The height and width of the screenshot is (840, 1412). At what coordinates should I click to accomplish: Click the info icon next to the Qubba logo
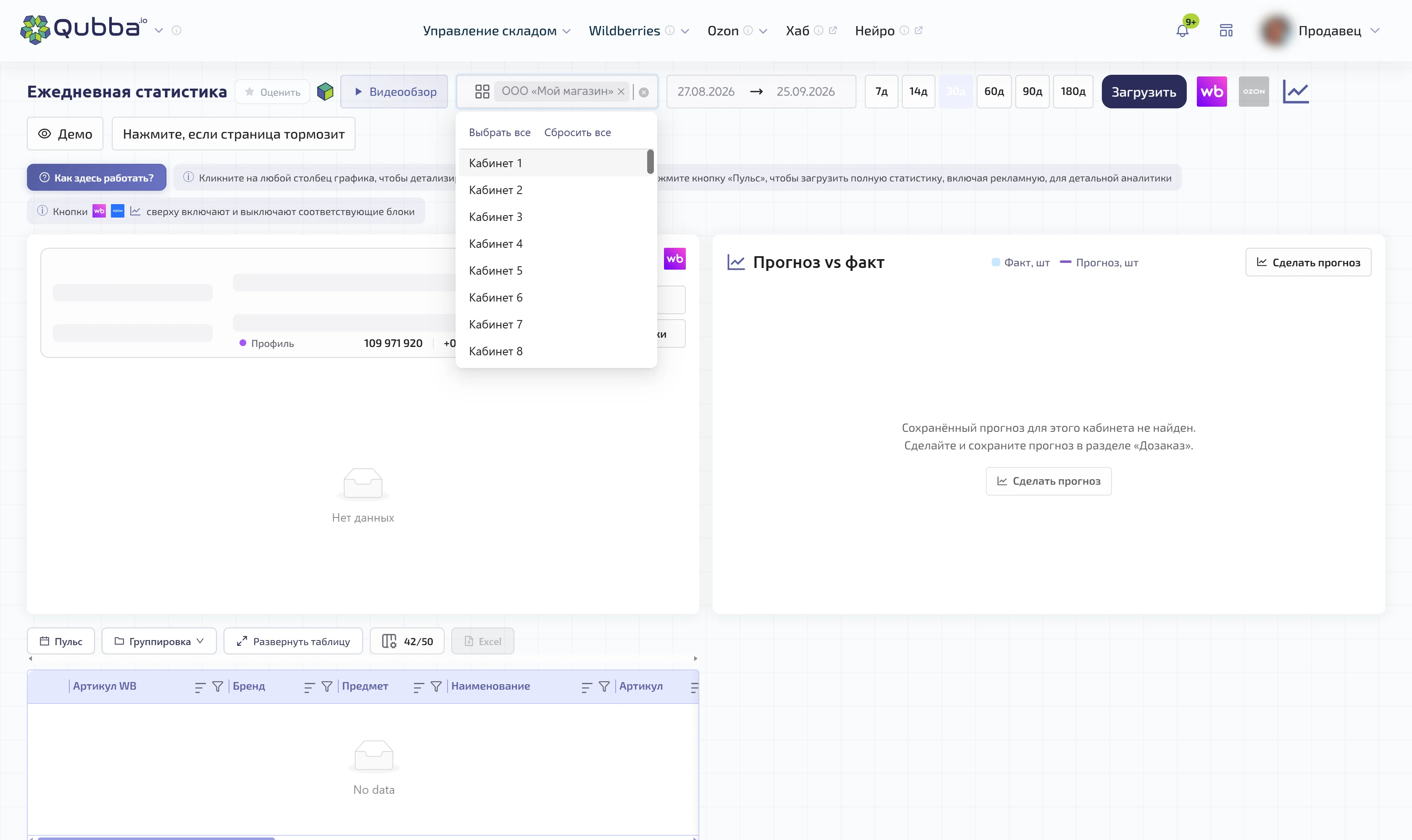point(177,31)
